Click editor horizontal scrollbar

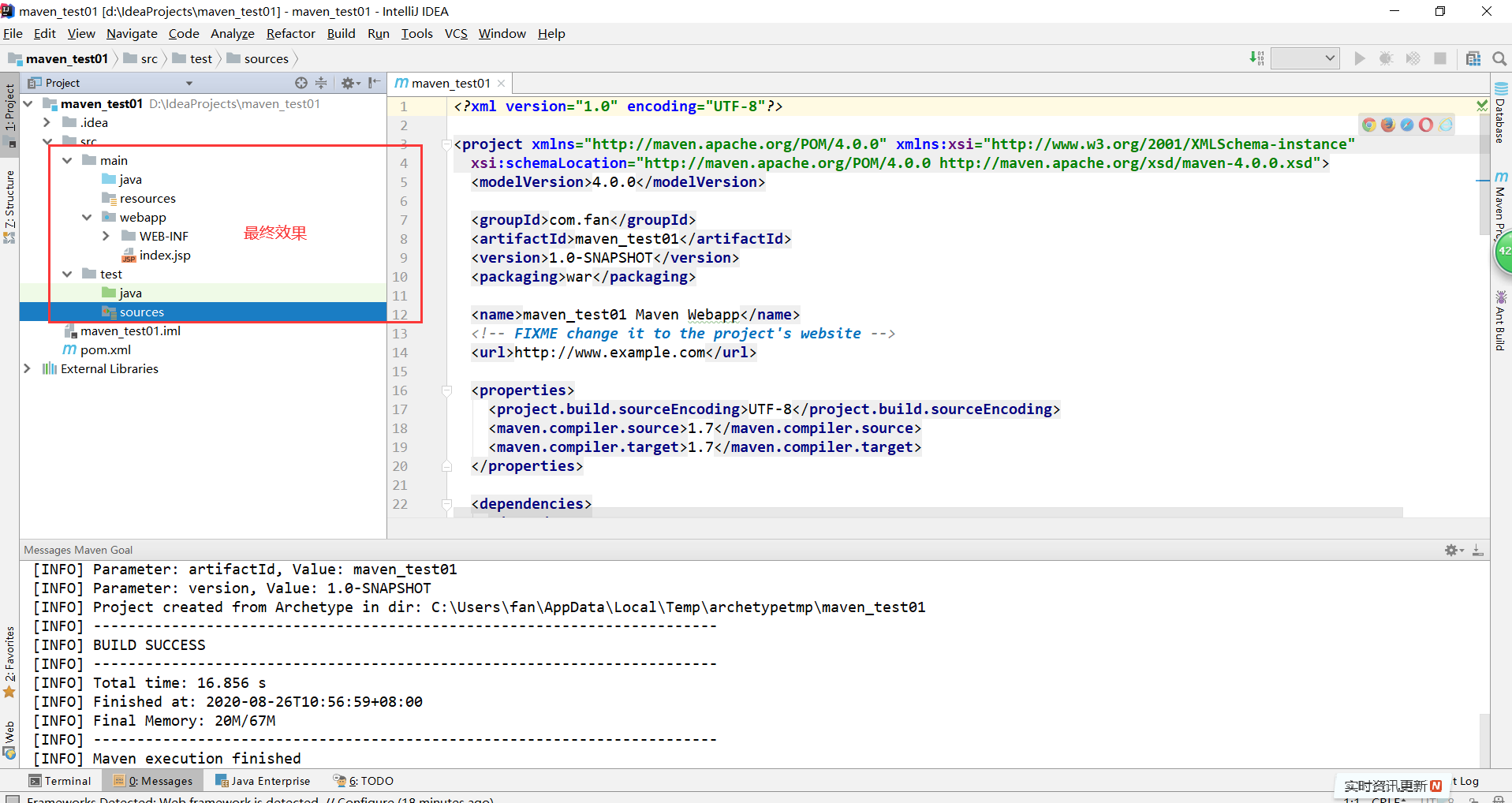coord(928,513)
